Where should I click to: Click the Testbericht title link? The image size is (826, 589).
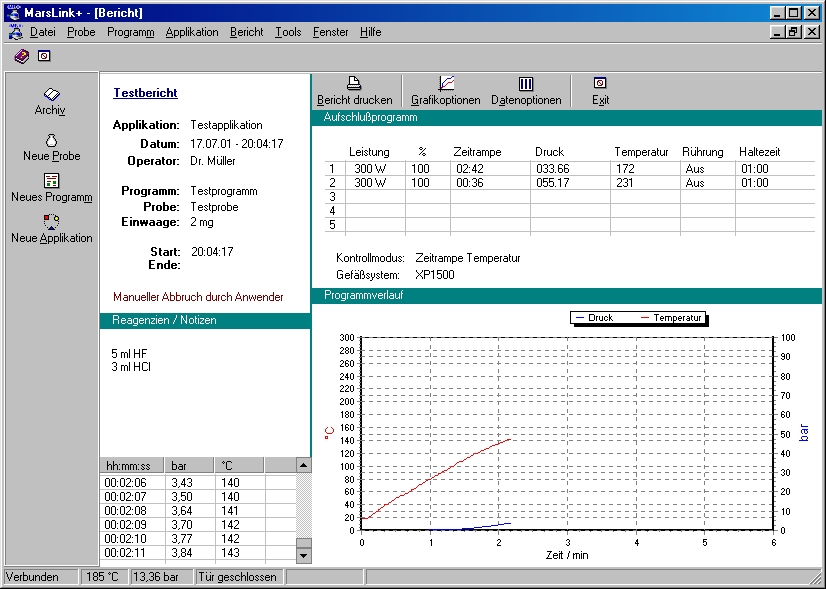(145, 93)
